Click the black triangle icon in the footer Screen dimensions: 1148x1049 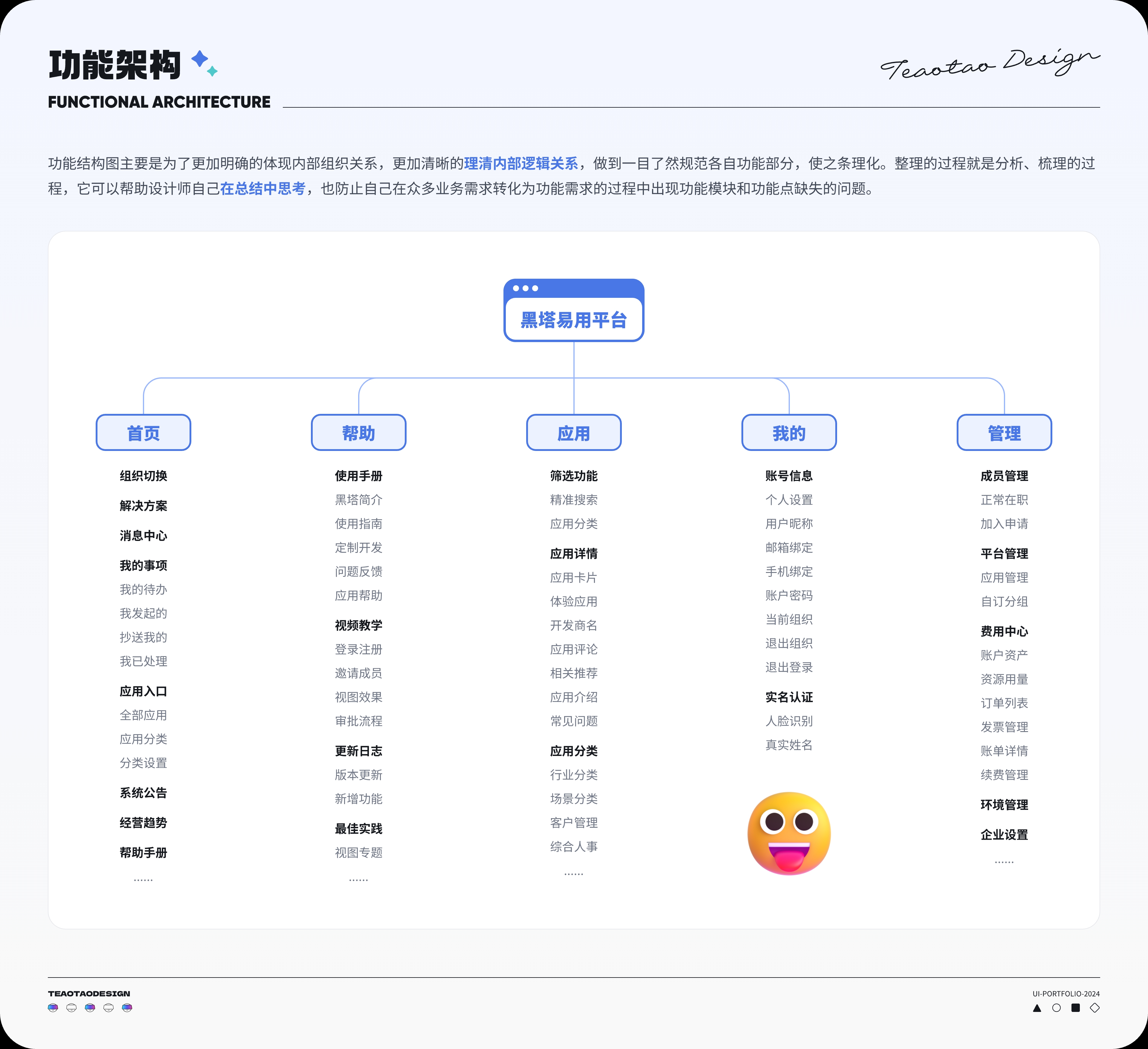pos(1037,1008)
